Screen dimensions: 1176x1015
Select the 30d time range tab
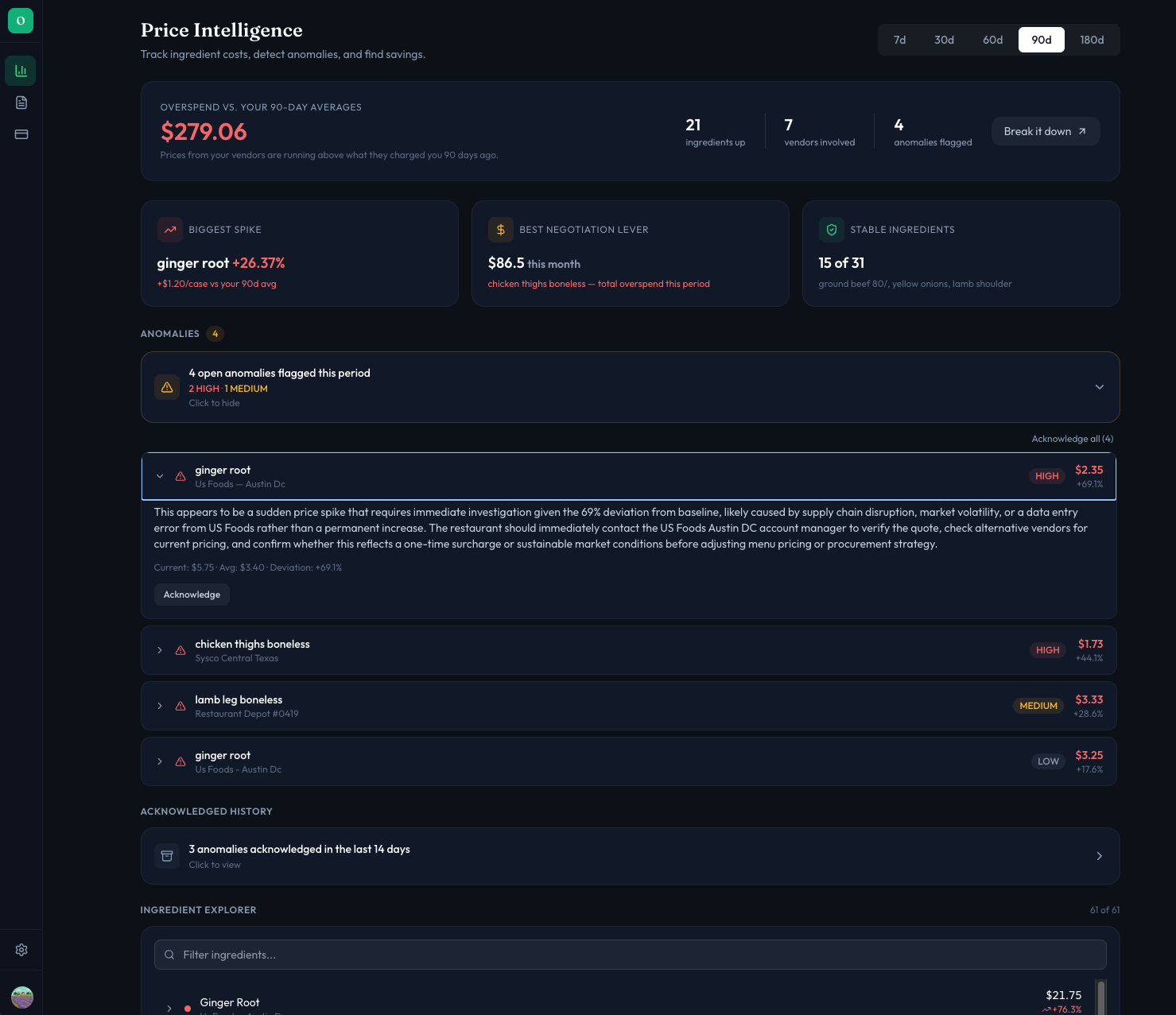[945, 40]
